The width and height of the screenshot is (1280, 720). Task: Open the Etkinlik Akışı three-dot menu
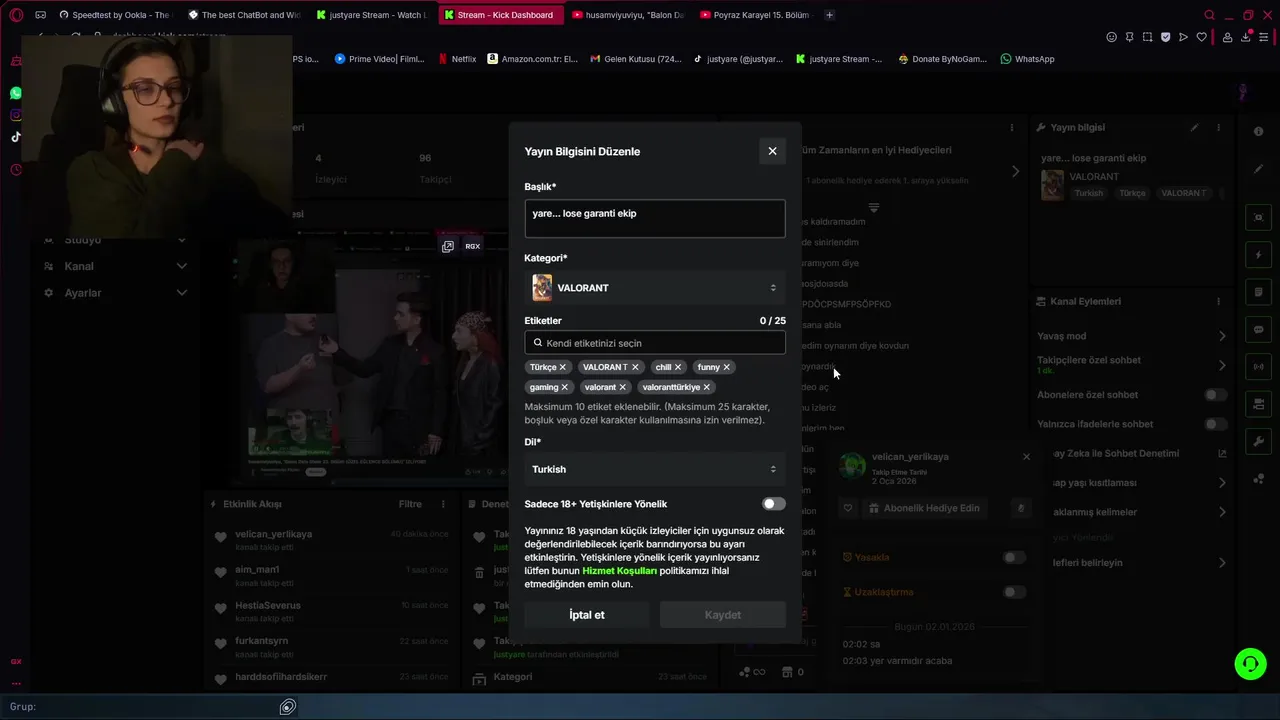pyautogui.click(x=443, y=504)
